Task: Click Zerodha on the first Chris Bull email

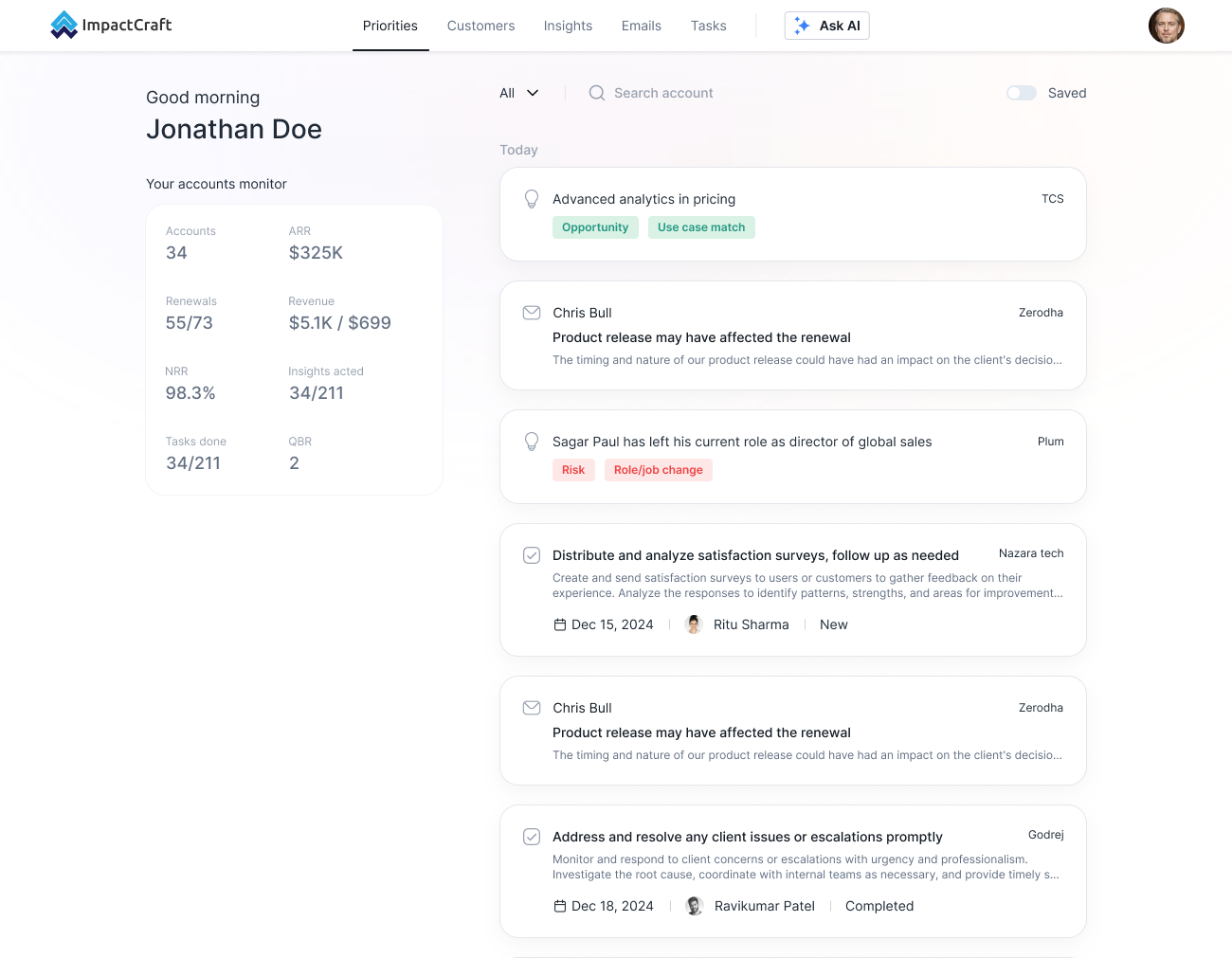Action: (x=1041, y=313)
